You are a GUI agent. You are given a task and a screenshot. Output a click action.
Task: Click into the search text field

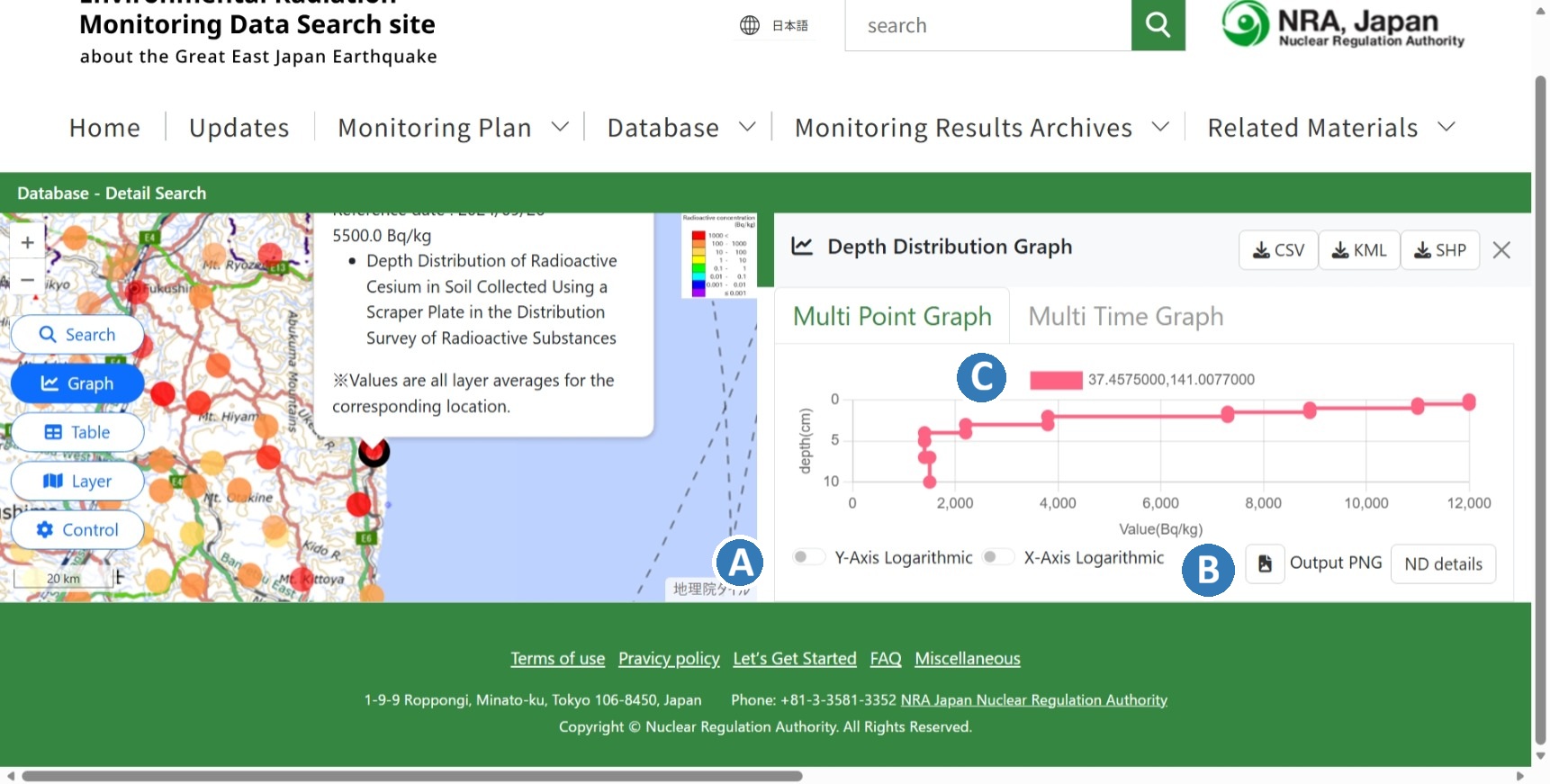point(987,25)
